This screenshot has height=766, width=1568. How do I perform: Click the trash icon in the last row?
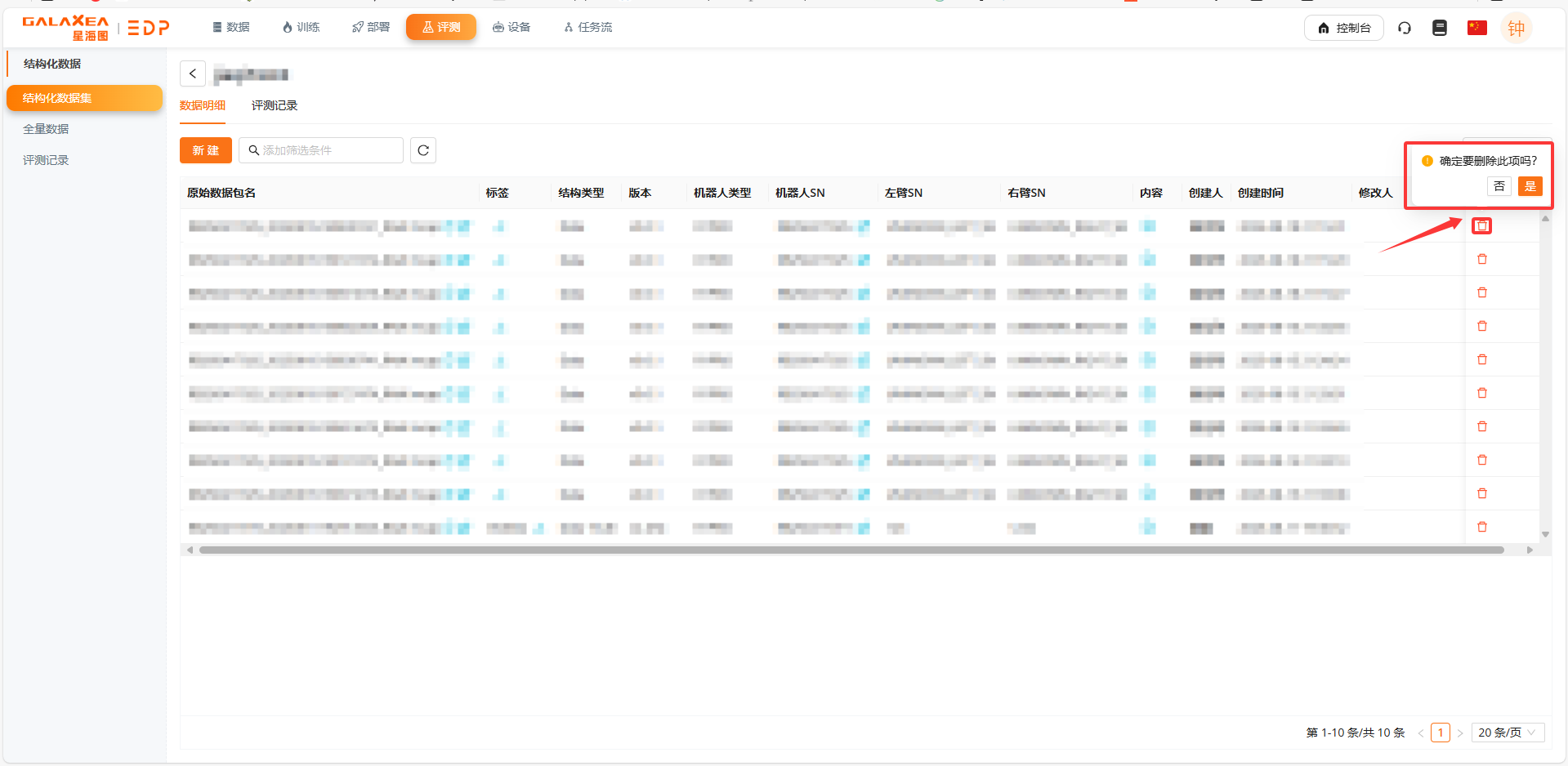pyautogui.click(x=1481, y=528)
